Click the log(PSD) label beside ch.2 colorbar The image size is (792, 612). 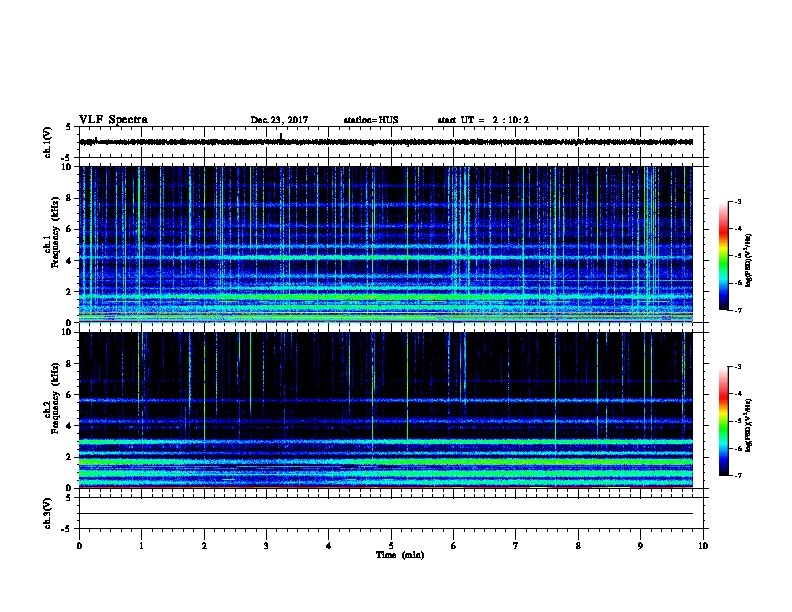tap(749, 425)
